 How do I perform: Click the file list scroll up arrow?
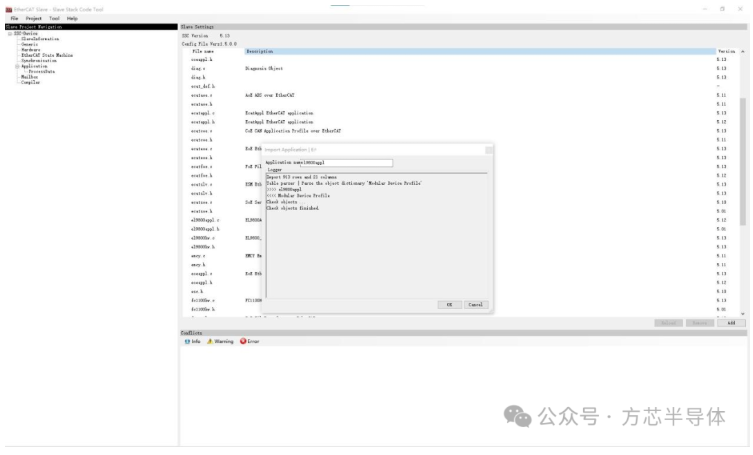[743, 51]
